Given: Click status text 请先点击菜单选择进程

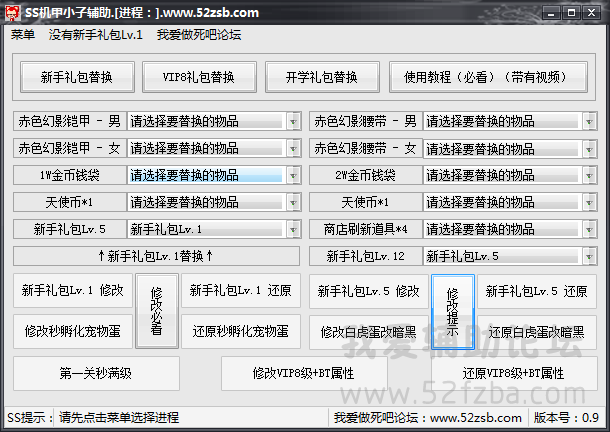Looking at the screenshot, I should [x=119, y=418].
